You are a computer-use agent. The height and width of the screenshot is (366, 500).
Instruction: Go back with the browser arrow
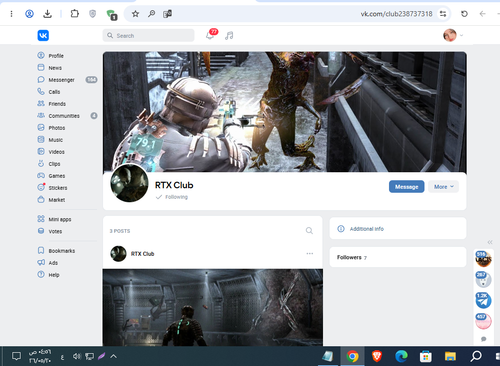pos(482,14)
